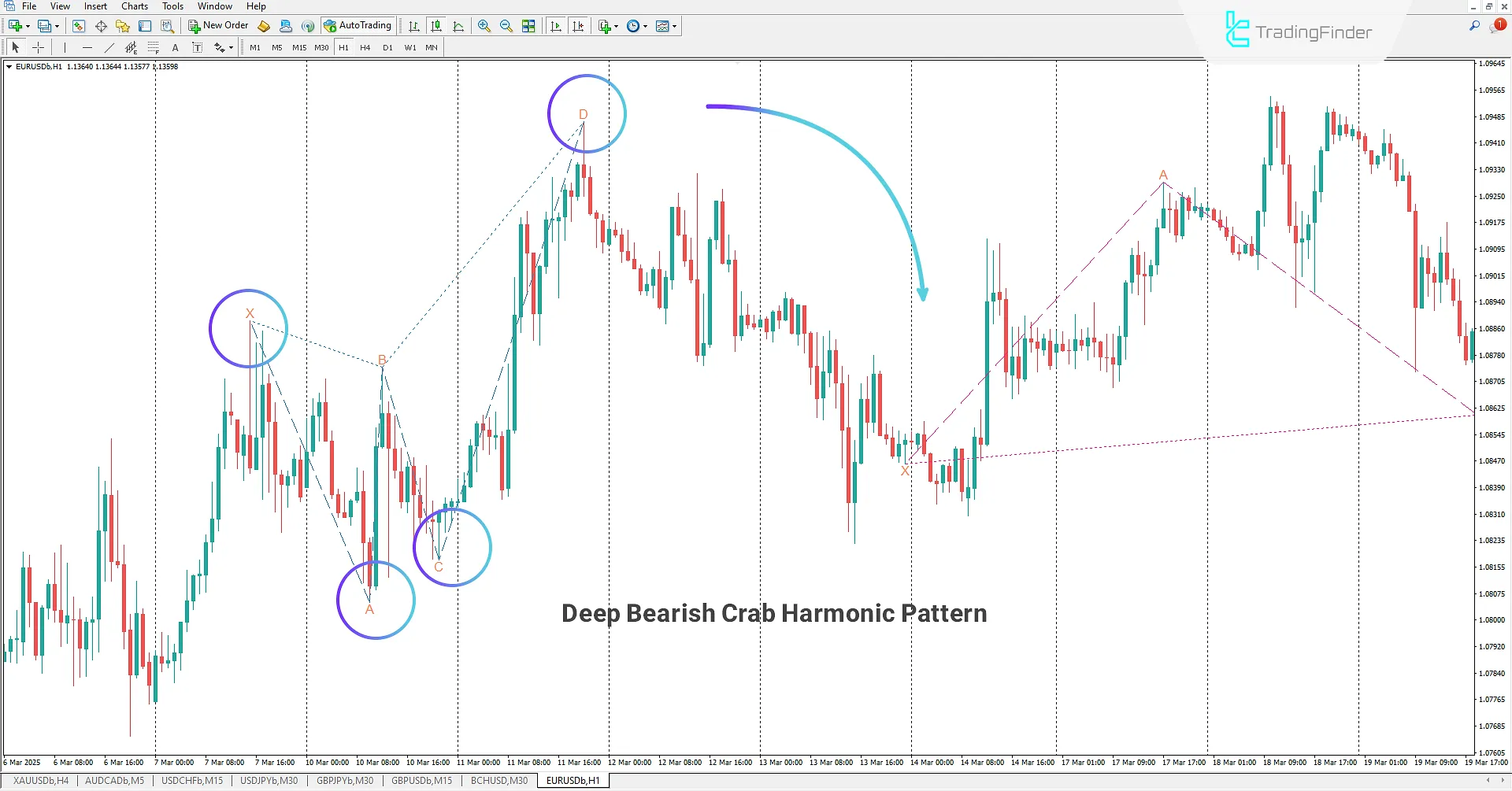1512x791 pixels.
Task: Toggle AutoTrading on
Action: click(x=358, y=24)
